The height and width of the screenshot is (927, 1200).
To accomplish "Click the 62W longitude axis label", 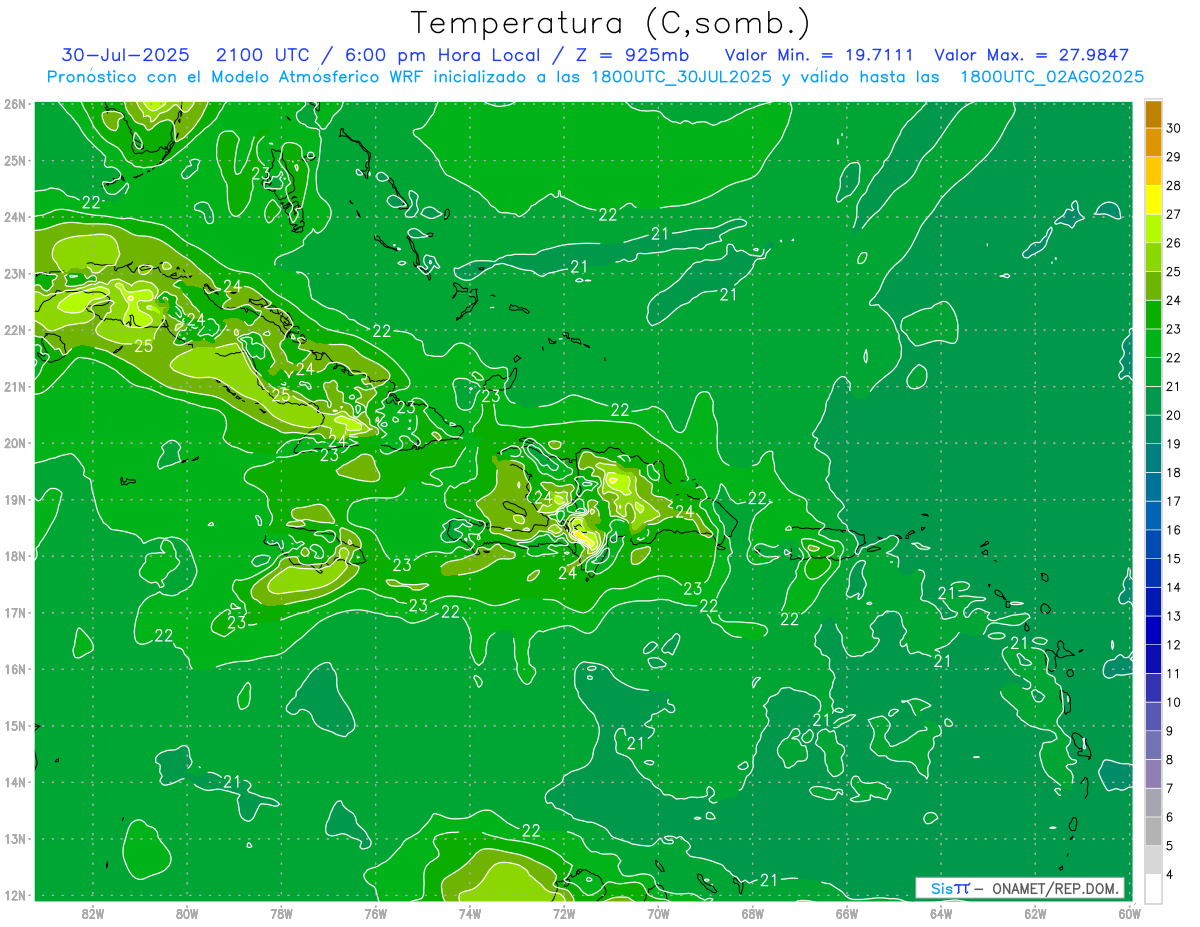I will (1036, 913).
